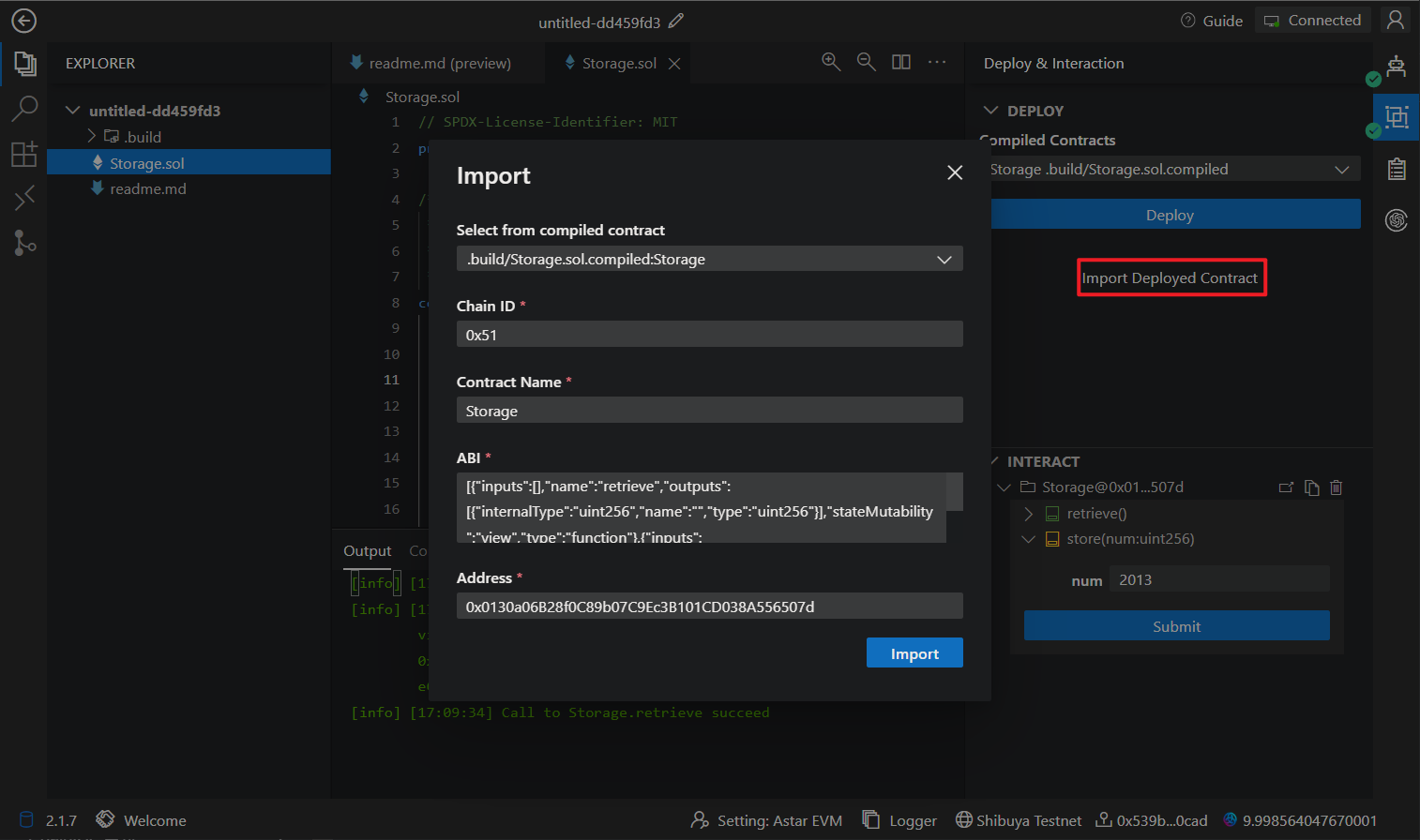Switch to readme.md (preview) tab
This screenshot has width=1420, height=840.
[x=439, y=63]
